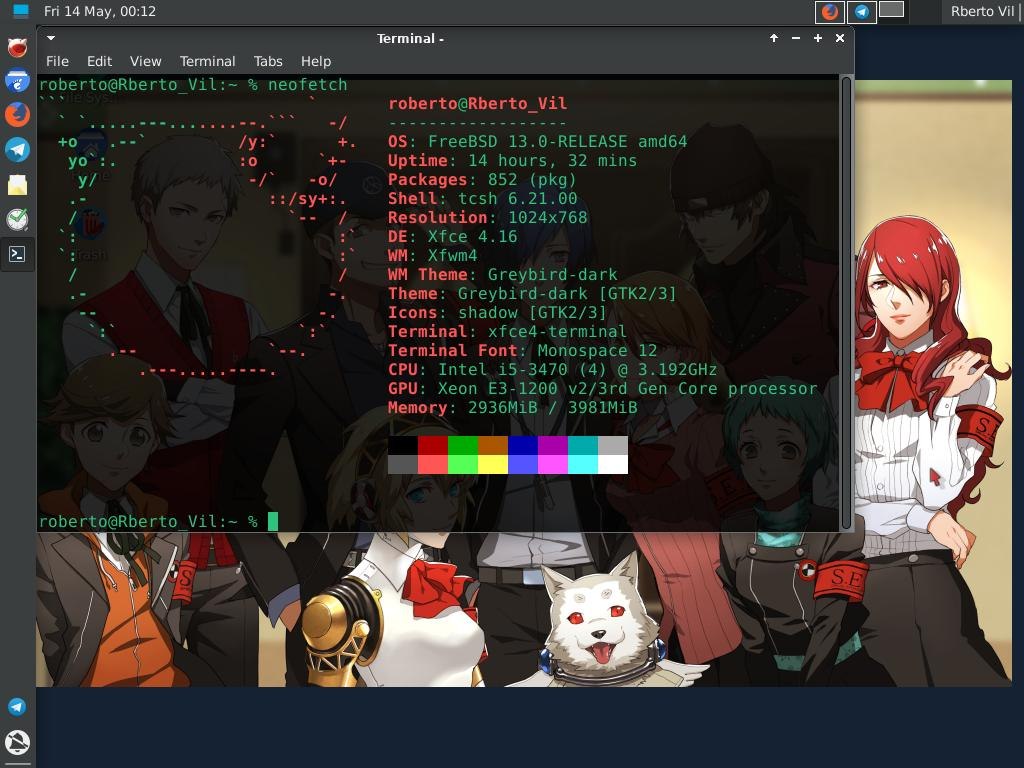Click the green cursor at the terminal prompt

click(x=273, y=521)
